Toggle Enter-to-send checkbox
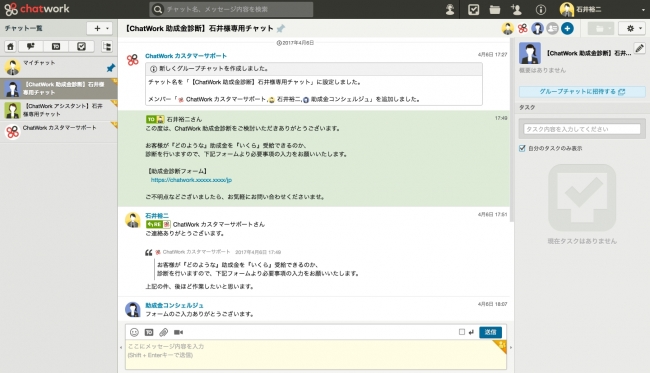 [462, 332]
